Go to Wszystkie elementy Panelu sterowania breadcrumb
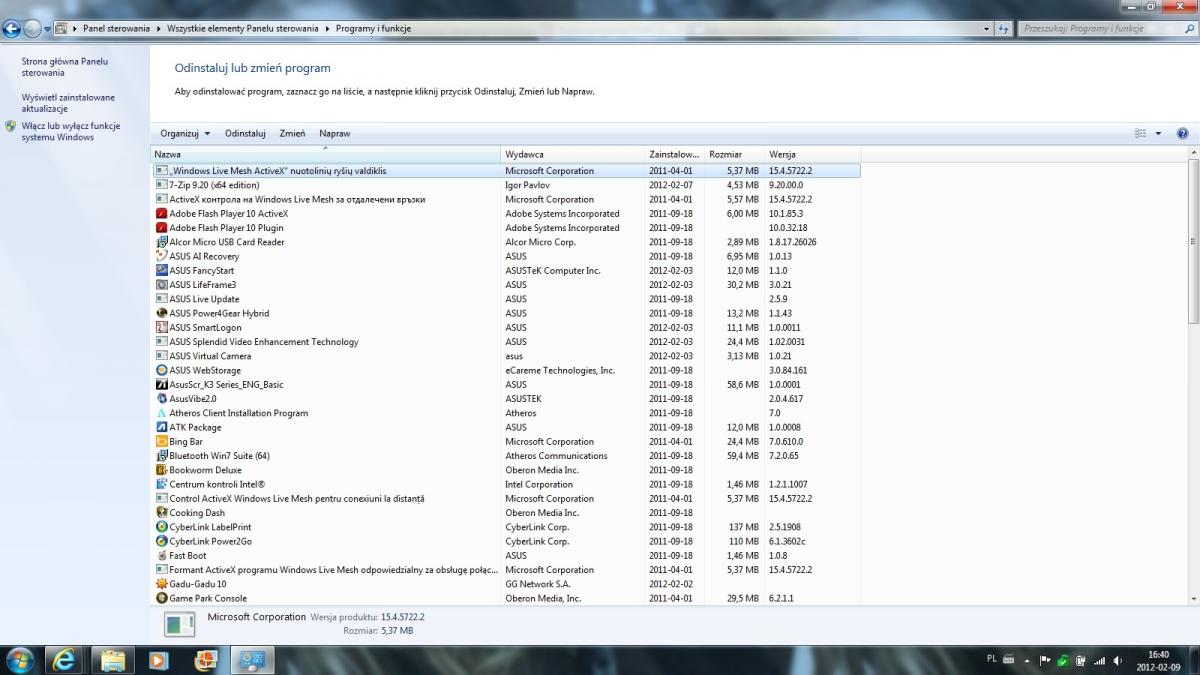The width and height of the screenshot is (1200, 675). coord(242,29)
